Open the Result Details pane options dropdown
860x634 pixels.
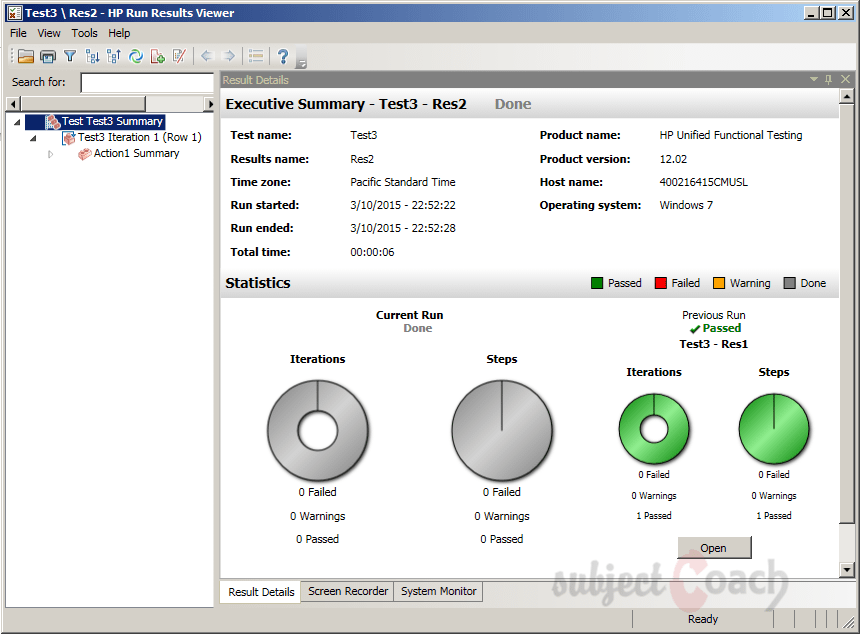click(x=813, y=79)
